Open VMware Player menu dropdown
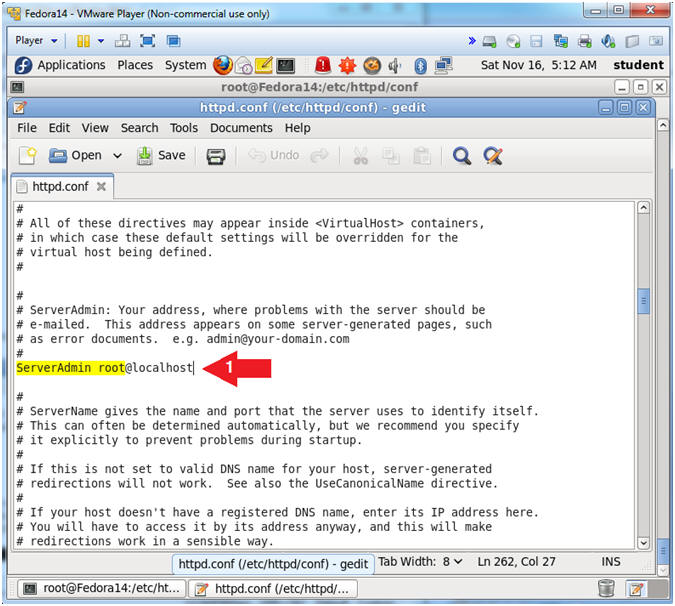The height and width of the screenshot is (606, 675). point(36,40)
